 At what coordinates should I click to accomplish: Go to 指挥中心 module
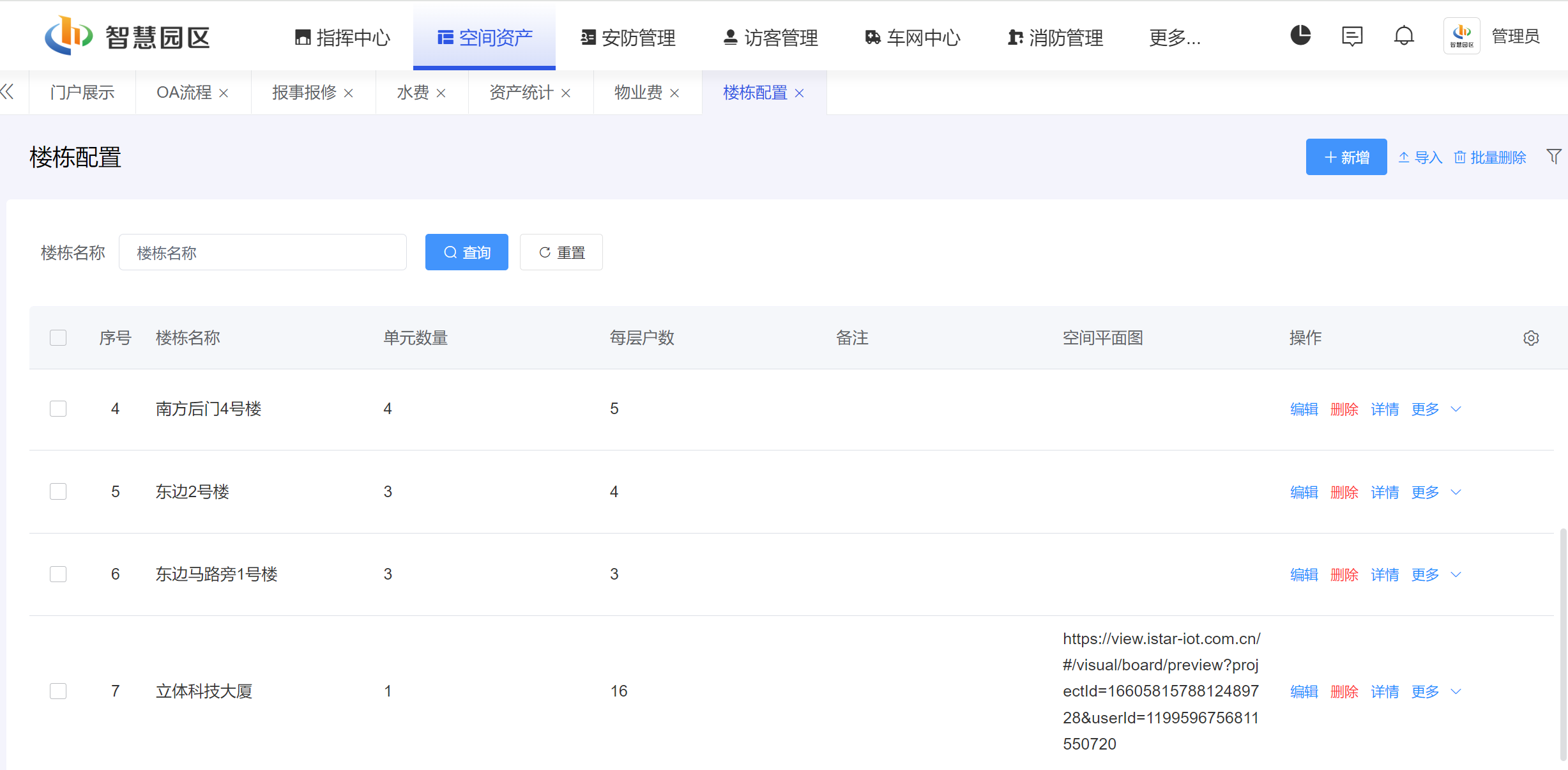tap(342, 38)
